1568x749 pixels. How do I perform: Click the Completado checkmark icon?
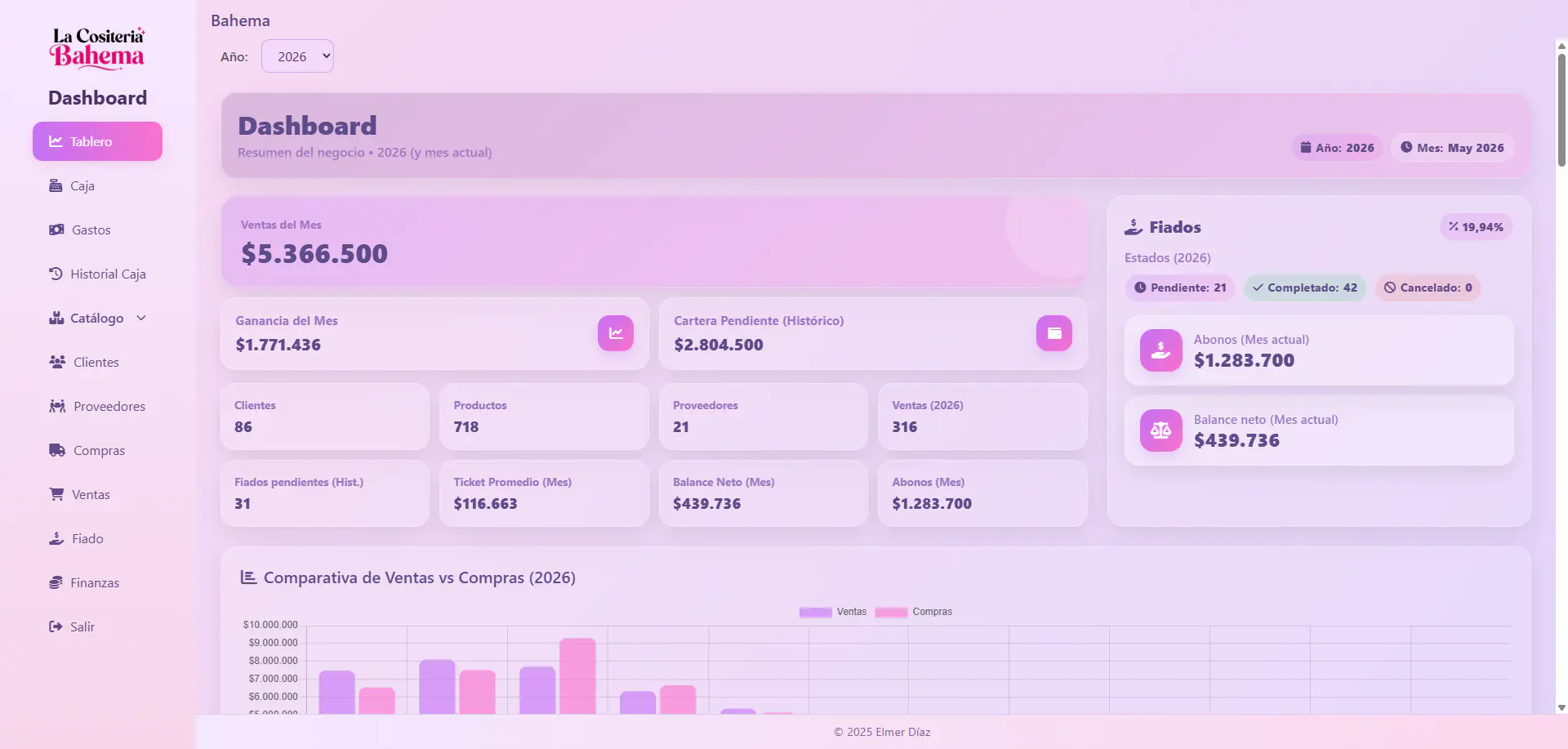point(1258,288)
